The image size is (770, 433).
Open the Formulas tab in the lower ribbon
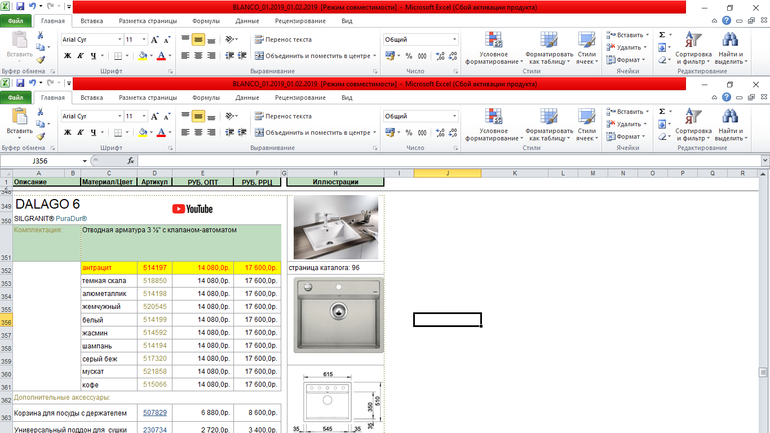tap(206, 98)
